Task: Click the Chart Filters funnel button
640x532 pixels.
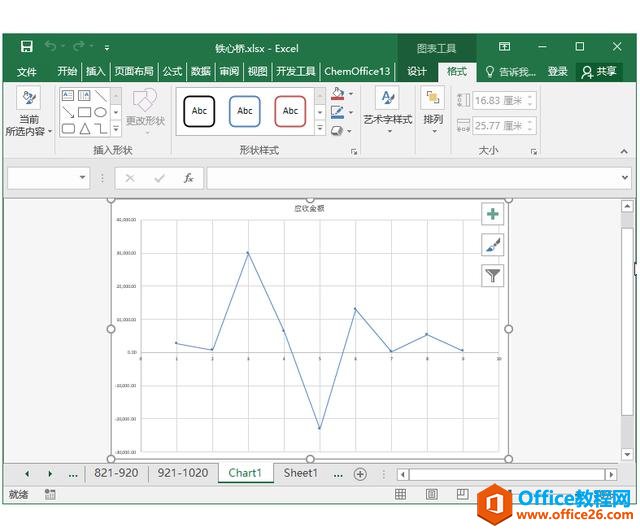Action: pyautogui.click(x=493, y=276)
